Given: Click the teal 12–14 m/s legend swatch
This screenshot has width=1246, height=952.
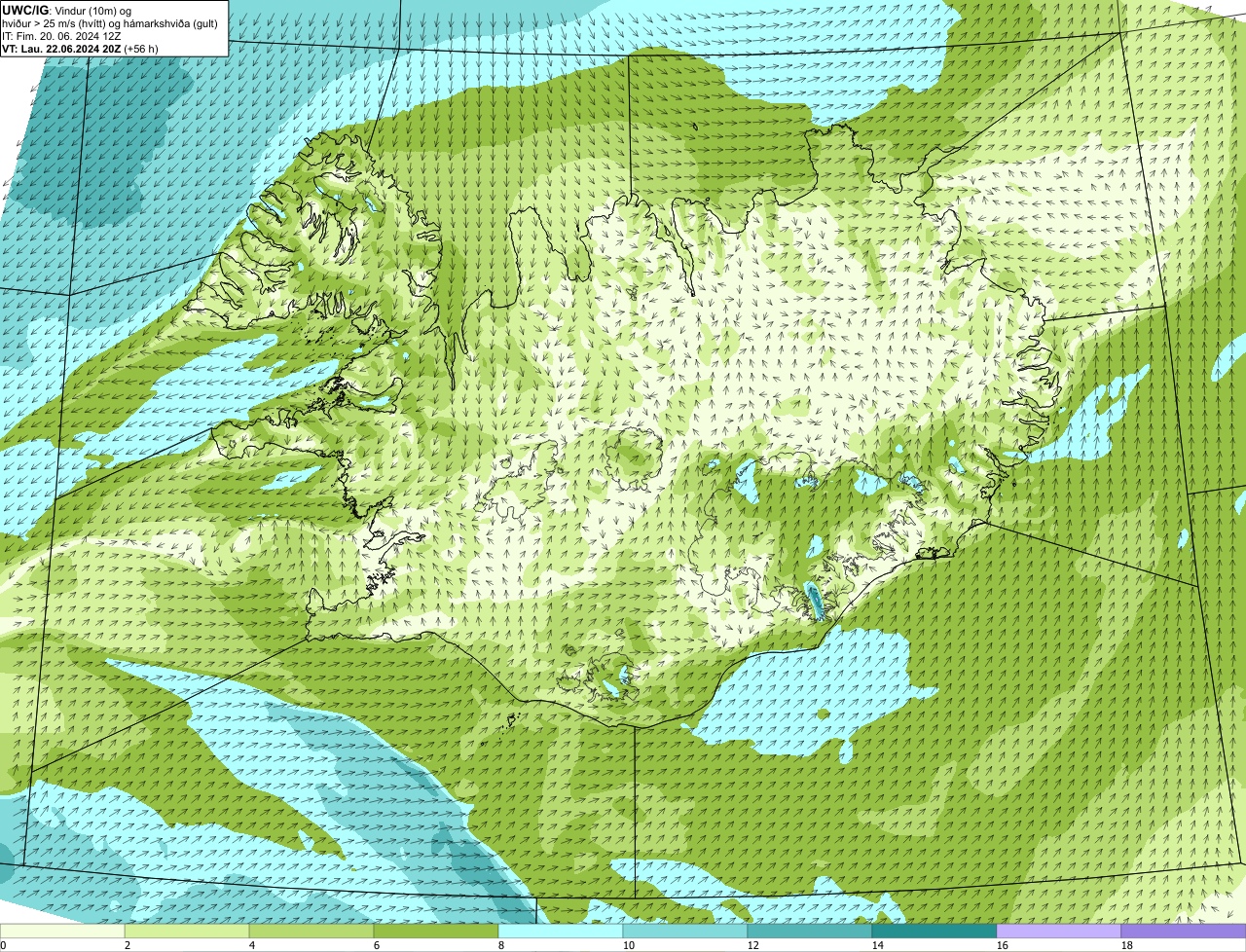Looking at the screenshot, I should (x=810, y=931).
